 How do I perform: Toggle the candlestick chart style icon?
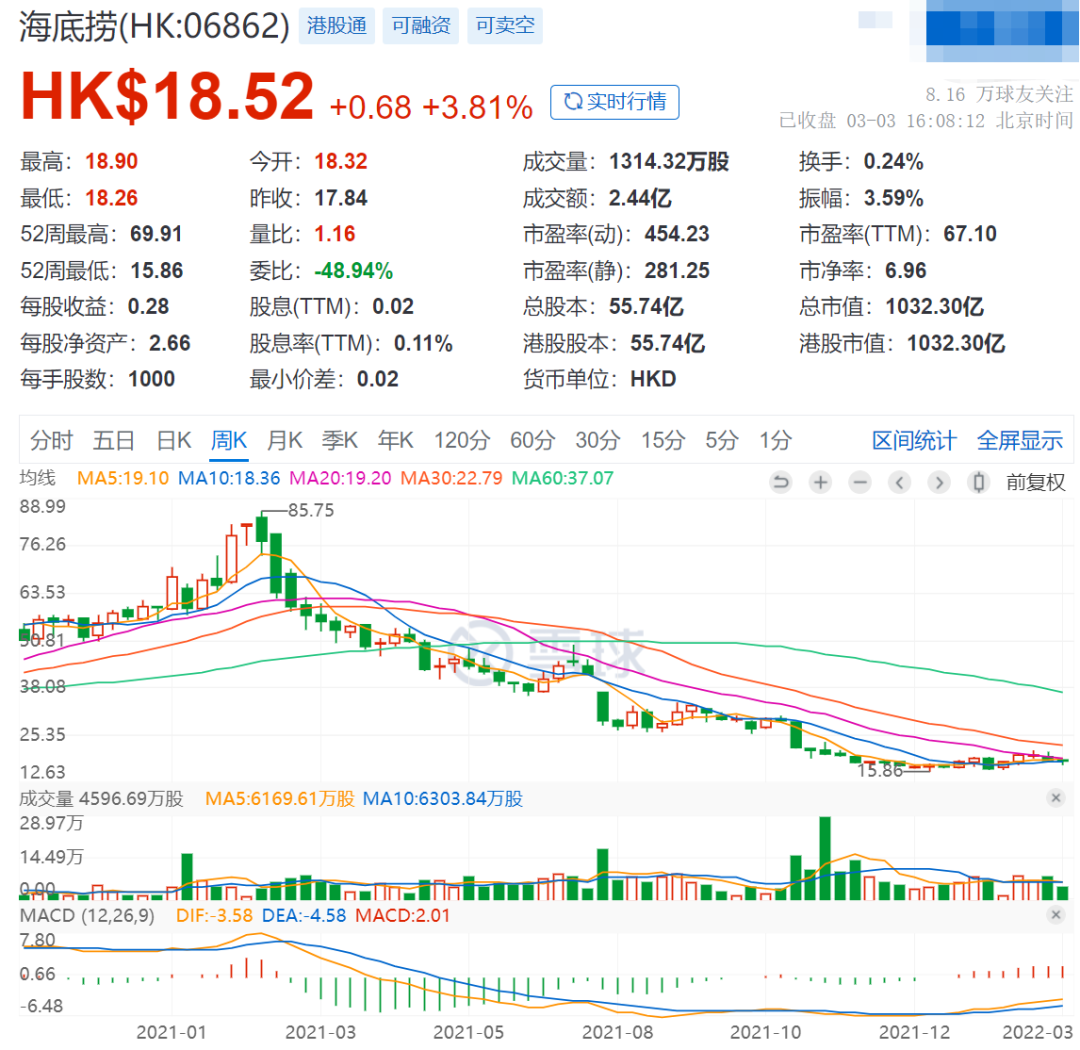(x=979, y=483)
